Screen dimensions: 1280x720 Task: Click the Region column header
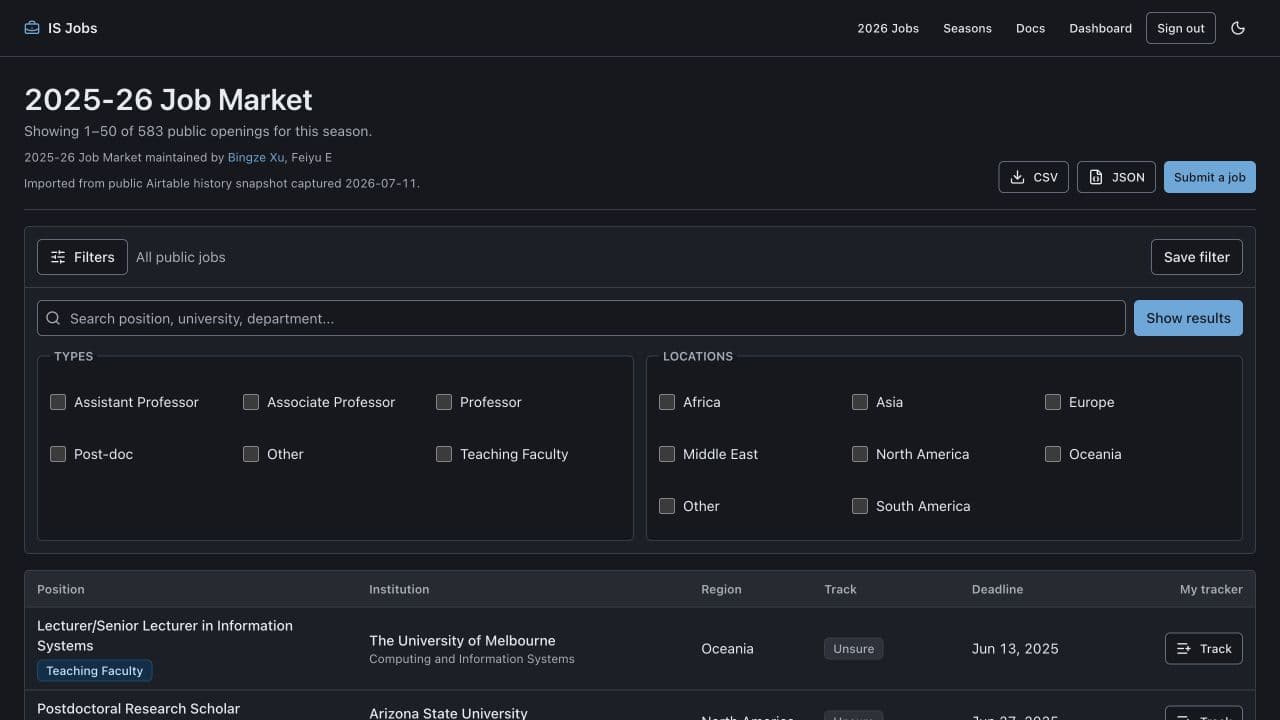click(721, 589)
